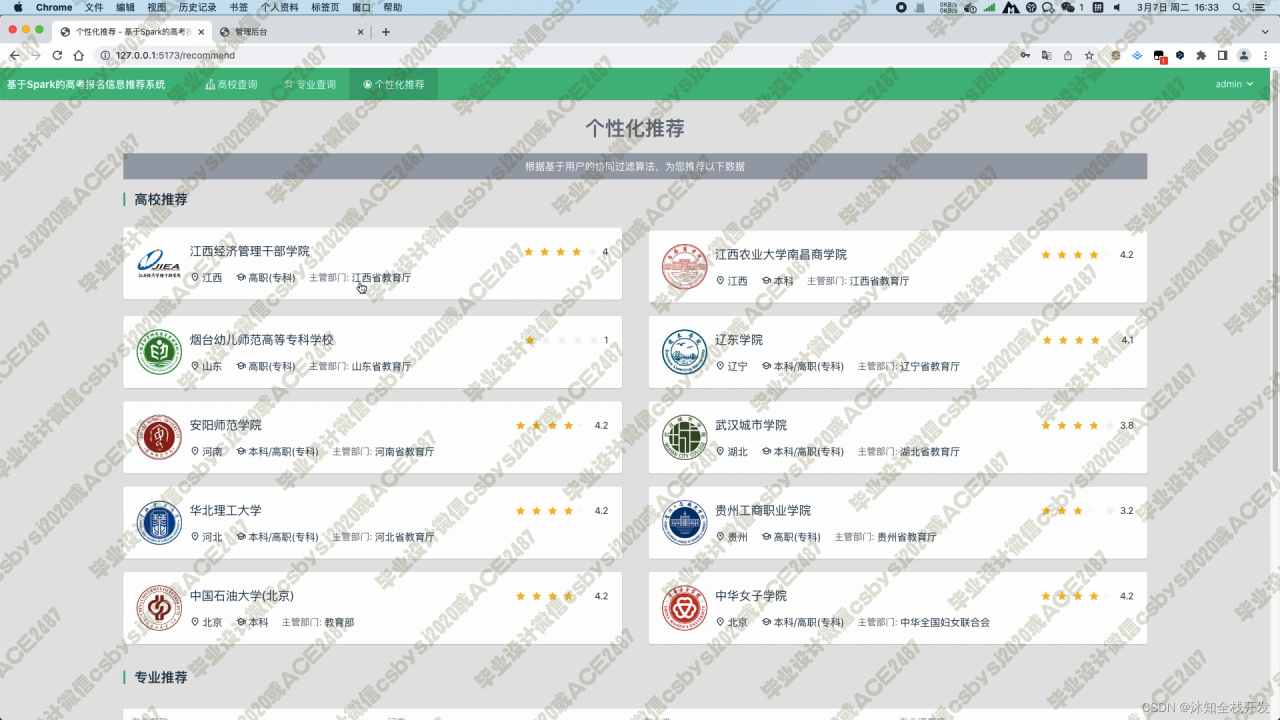The image size is (1280, 720).
Task: Open 中华女子学院 logo thumbnail
Action: (684, 607)
